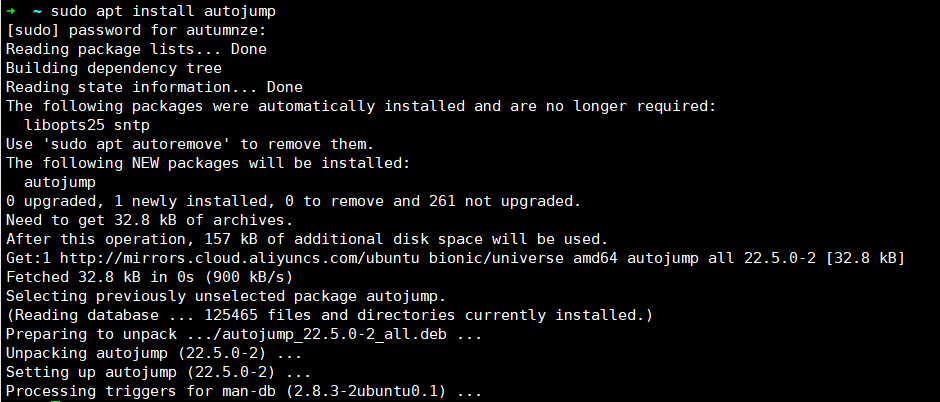Click the 'Reading database ... 125465 files' line
The height and width of the screenshot is (402, 940).
(329, 315)
